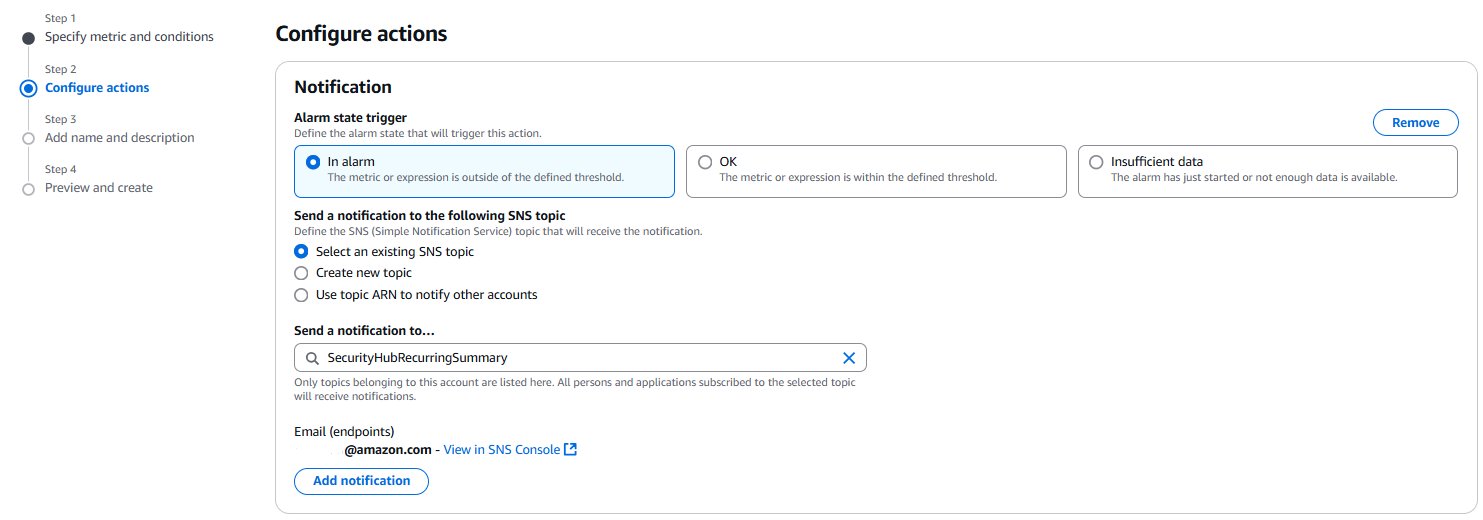The width and height of the screenshot is (1483, 520).
Task: Choose Insufficient data state trigger
Action: (1096, 161)
